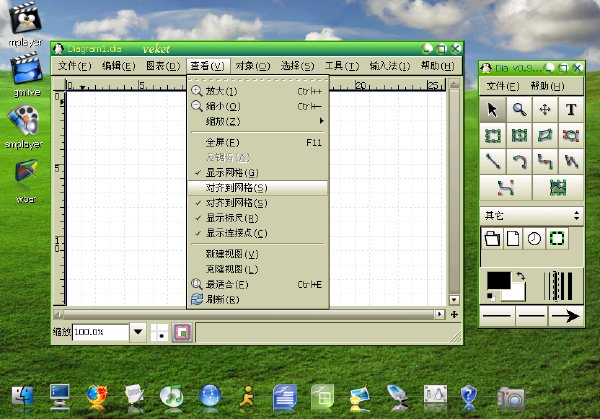This screenshot has height=419, width=600.
Task: Click the black foreground color swatch
Action: tap(499, 280)
